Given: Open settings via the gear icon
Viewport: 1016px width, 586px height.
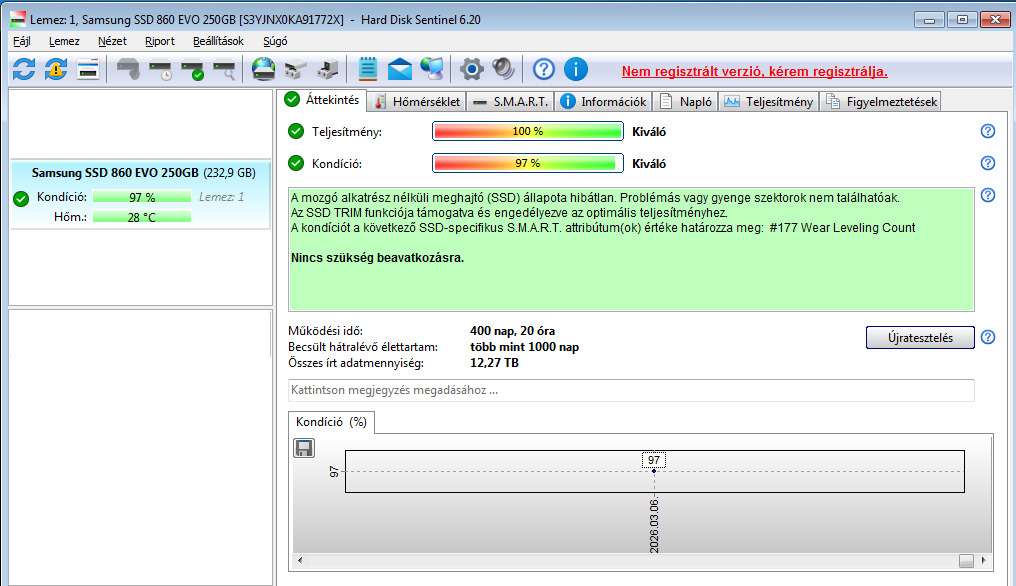Looking at the screenshot, I should (472, 69).
